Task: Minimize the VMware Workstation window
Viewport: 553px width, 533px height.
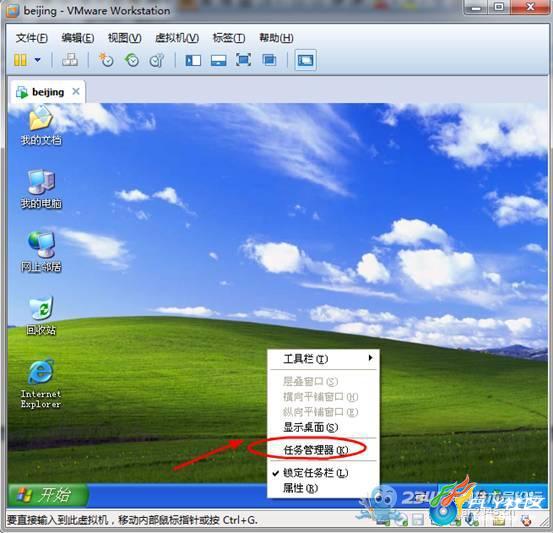Action: [x=476, y=7]
